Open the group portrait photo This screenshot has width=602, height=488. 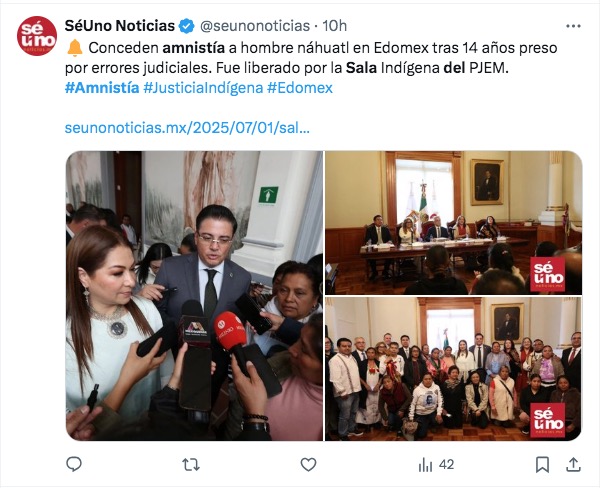(x=454, y=369)
